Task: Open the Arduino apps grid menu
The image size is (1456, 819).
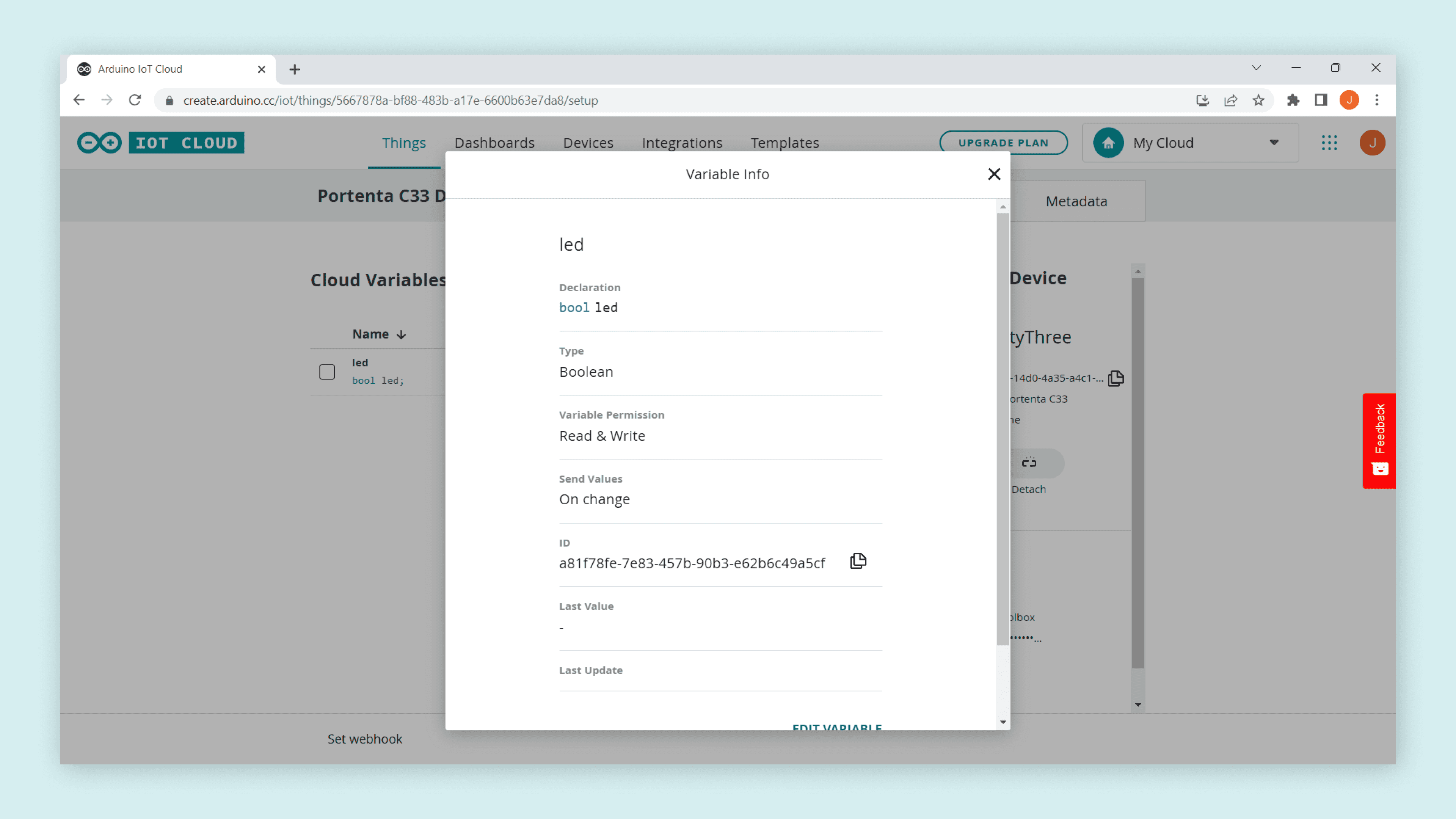Action: click(1329, 143)
